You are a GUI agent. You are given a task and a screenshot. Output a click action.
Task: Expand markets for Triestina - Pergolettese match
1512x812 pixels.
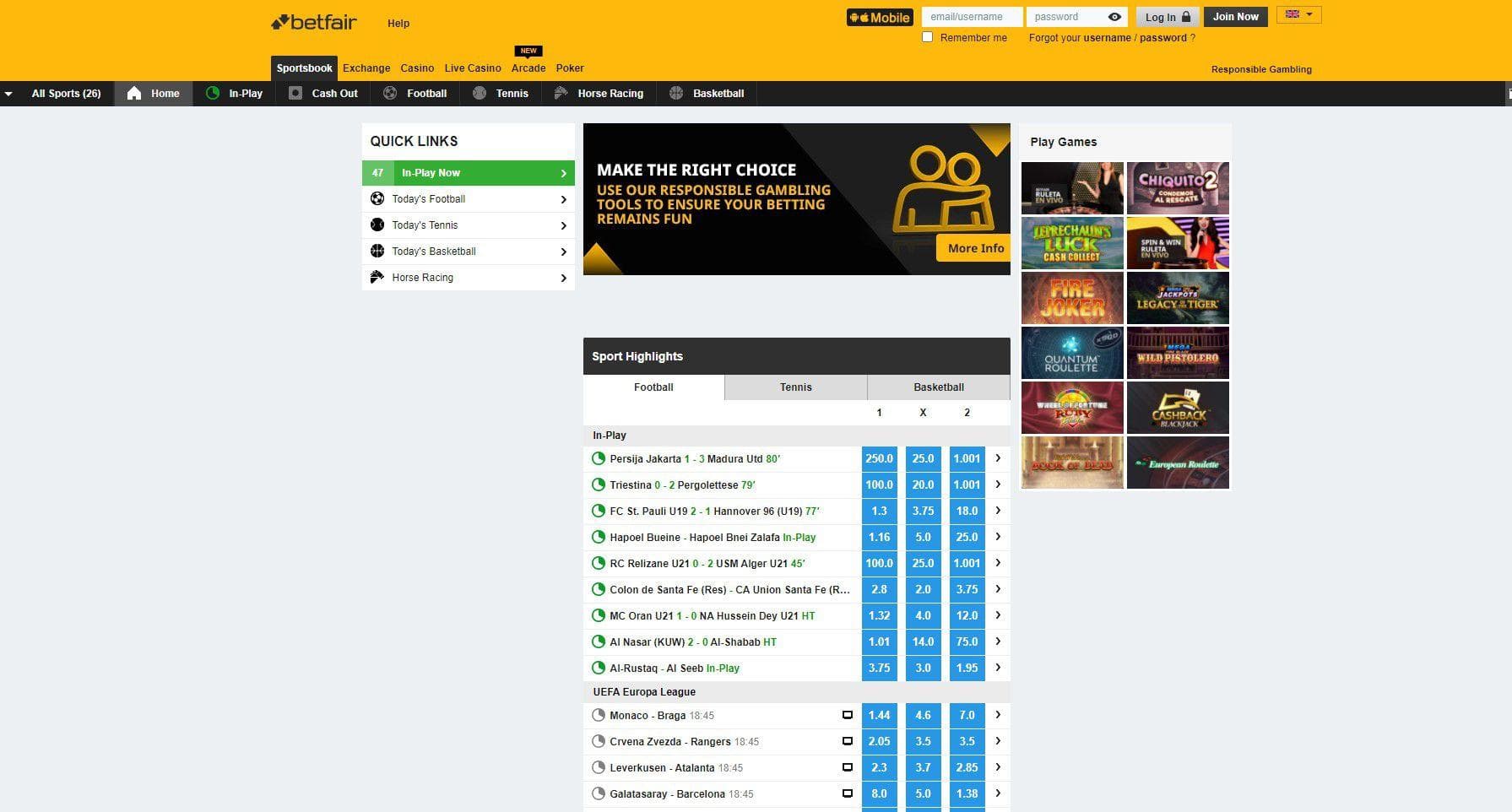998,484
